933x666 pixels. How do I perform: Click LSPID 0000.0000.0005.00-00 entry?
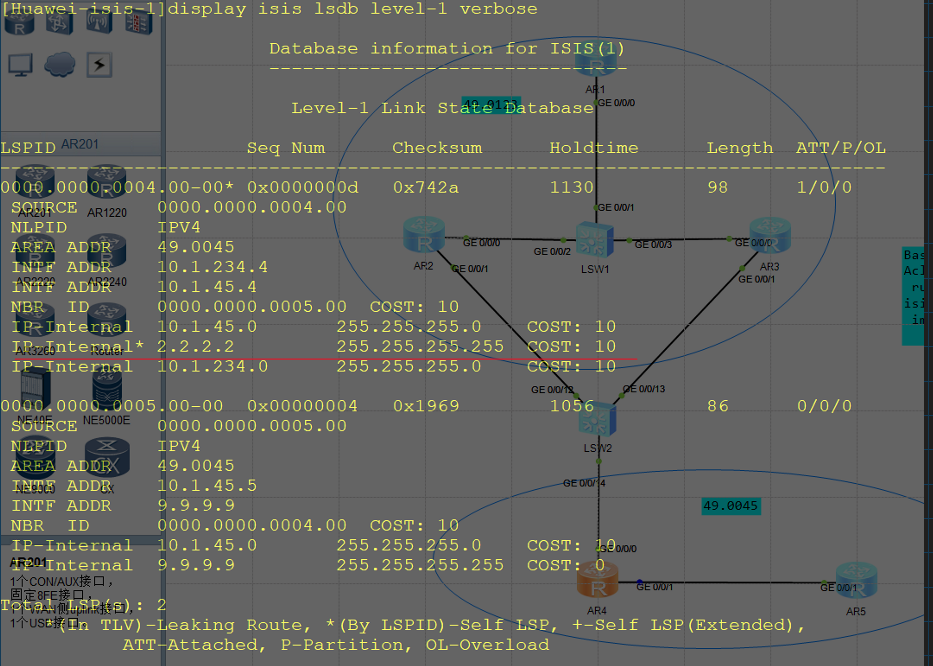click(112, 406)
